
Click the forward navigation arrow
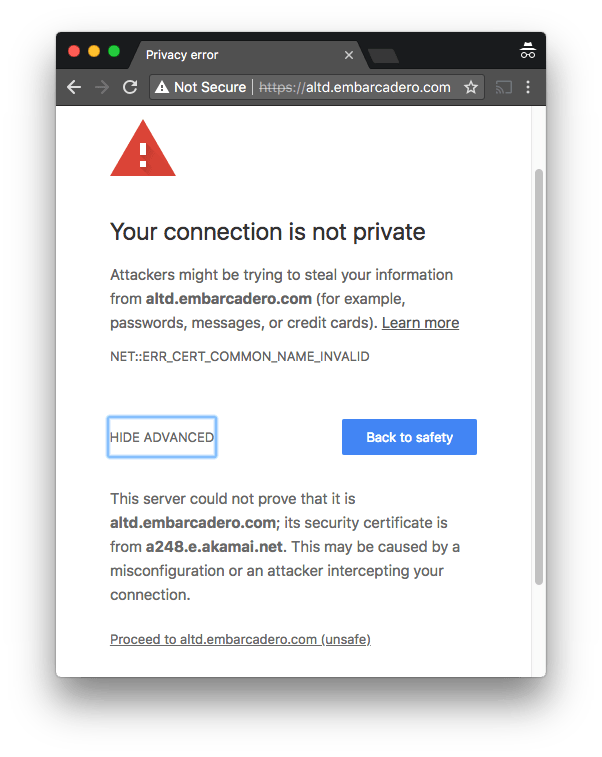point(101,87)
